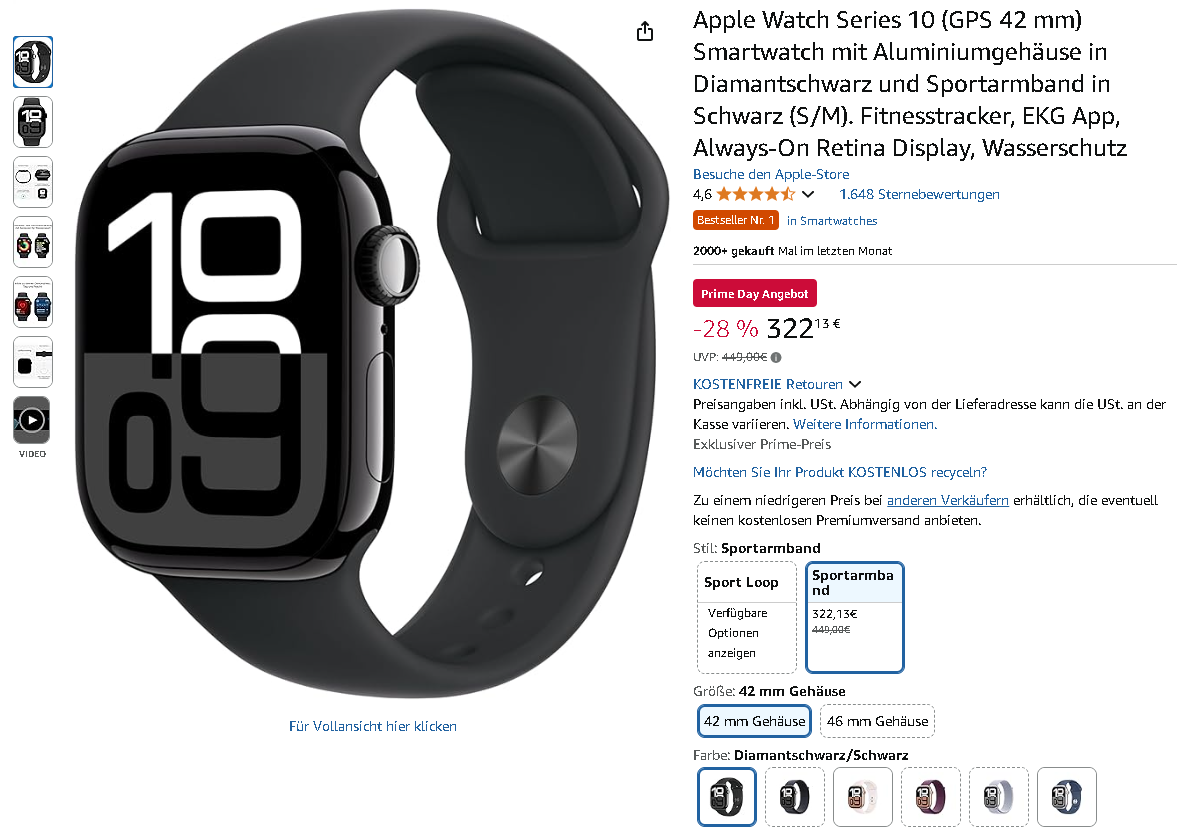Viewport: 1179px width, 834px height.
Task: Click the Bestseller Nr. 1 badge
Action: point(735,220)
